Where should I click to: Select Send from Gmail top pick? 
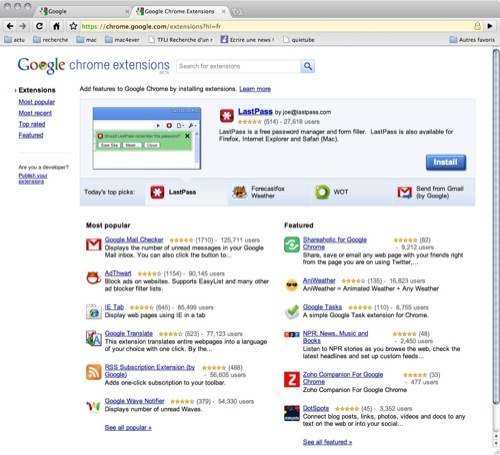434,192
